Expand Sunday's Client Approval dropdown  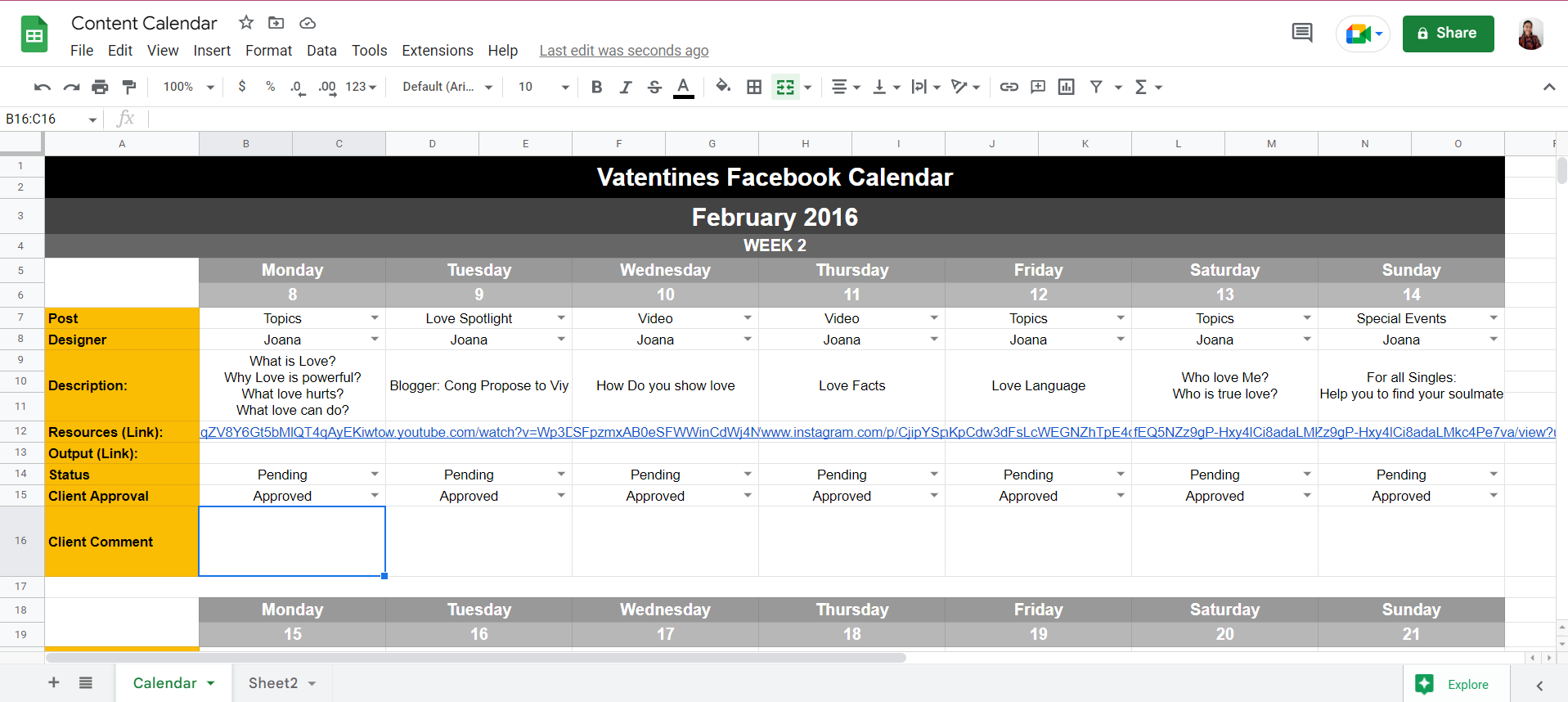point(1494,496)
